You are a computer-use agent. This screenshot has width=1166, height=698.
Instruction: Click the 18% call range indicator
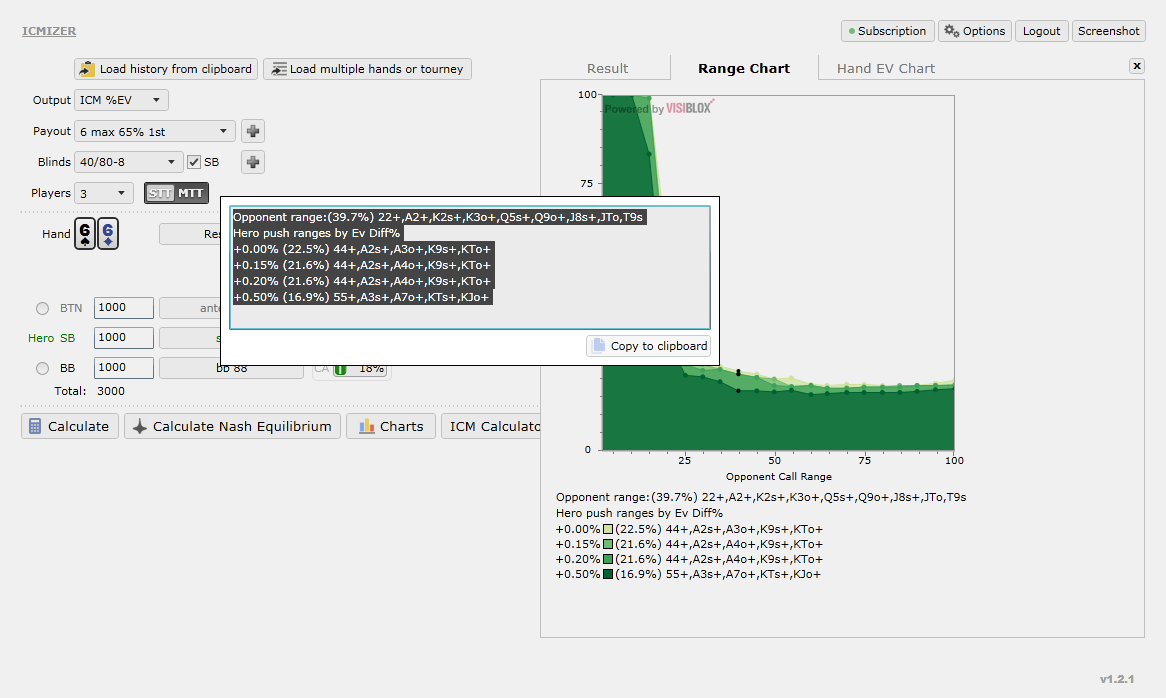click(x=361, y=369)
